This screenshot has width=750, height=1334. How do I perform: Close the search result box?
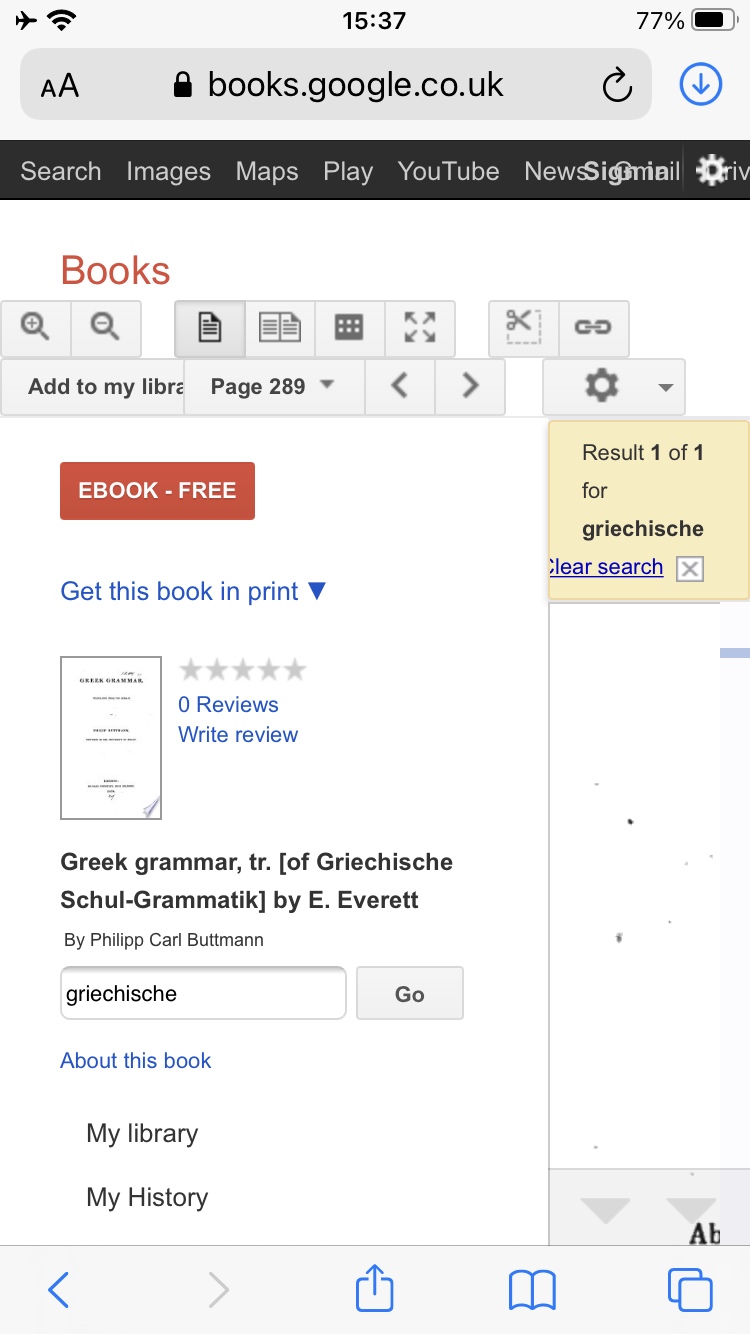[x=690, y=569]
